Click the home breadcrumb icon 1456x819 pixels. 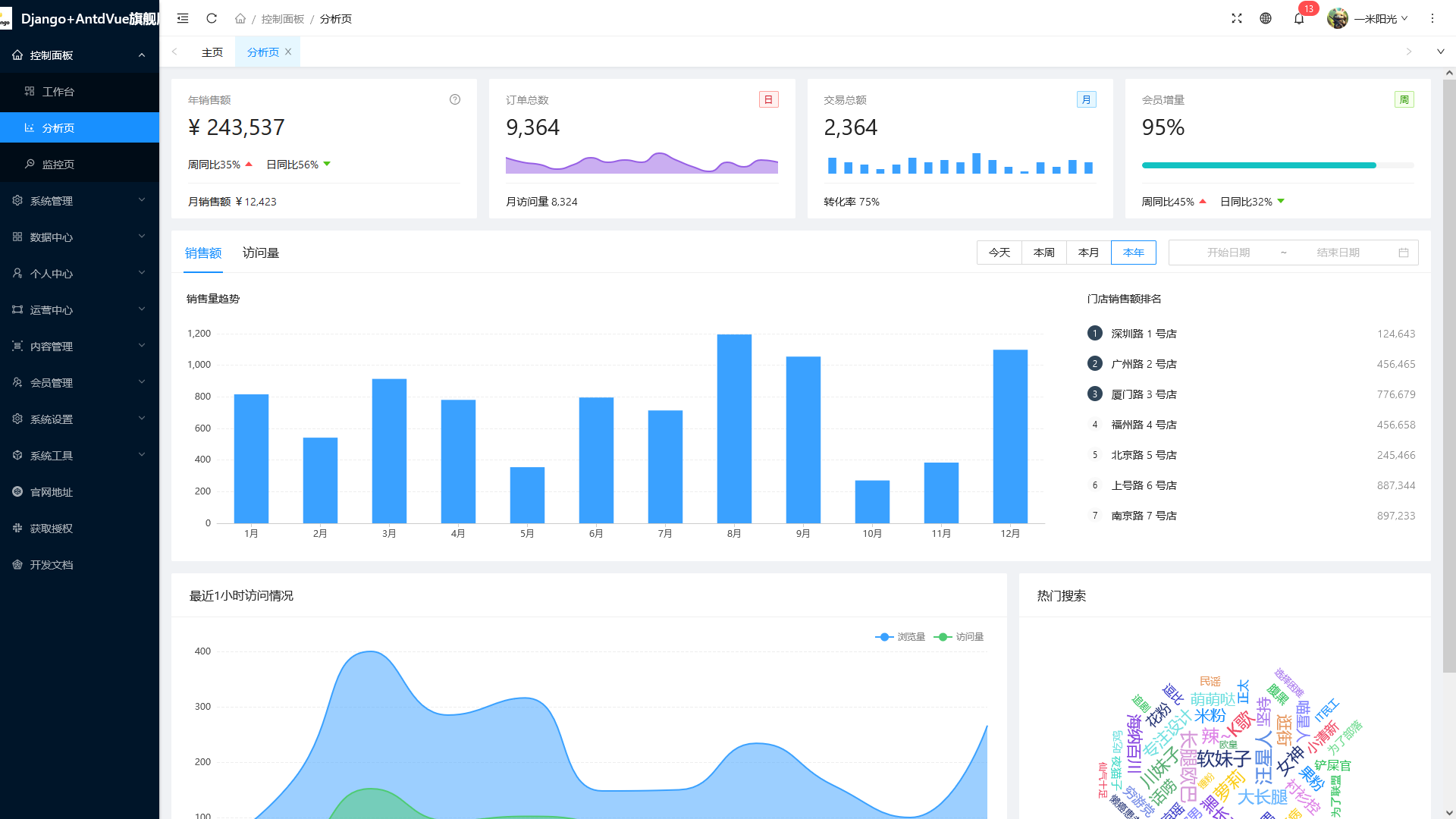click(240, 18)
